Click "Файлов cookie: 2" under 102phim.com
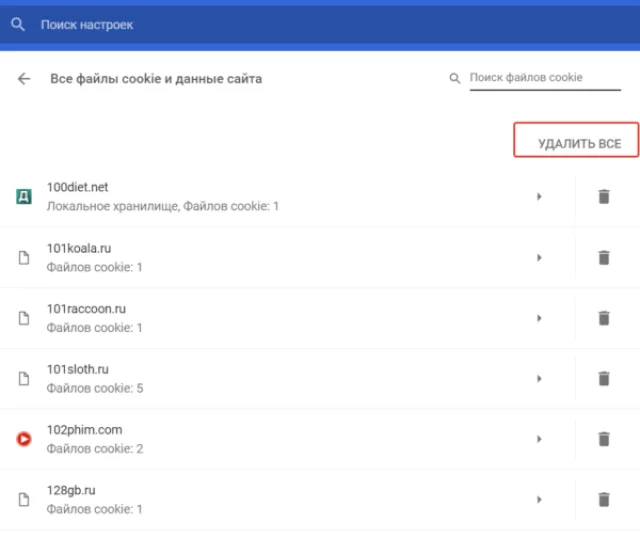The height and width of the screenshot is (538, 640). coord(95,449)
